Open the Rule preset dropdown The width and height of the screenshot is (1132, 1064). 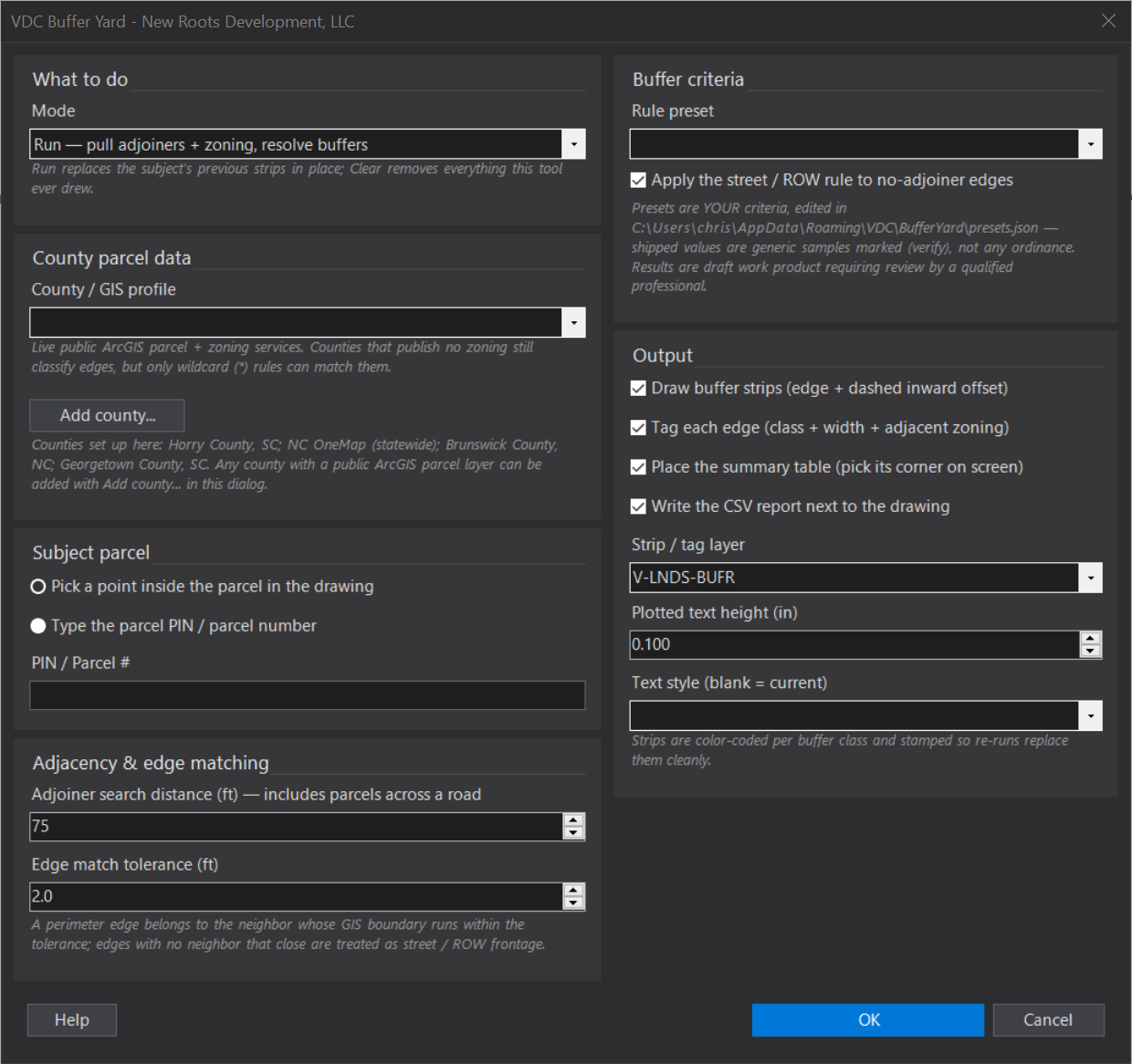[x=1090, y=144]
